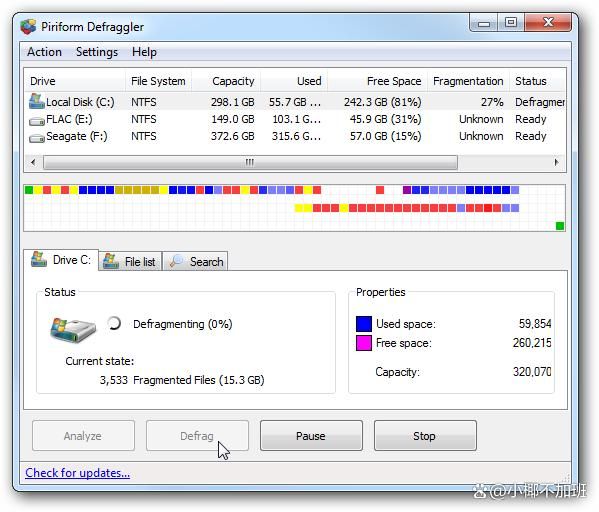Click the right arrow of horizontal scrollbar

tap(557, 162)
